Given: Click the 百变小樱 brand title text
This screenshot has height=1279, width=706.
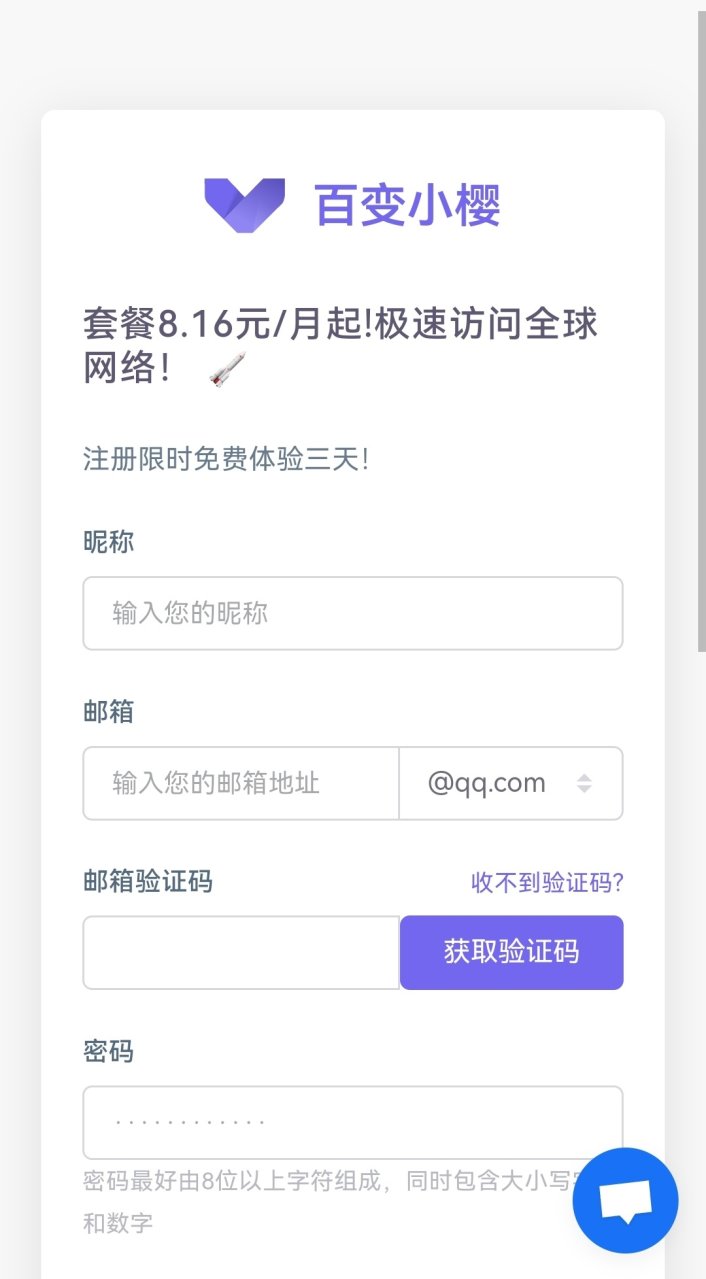Looking at the screenshot, I should [407, 205].
